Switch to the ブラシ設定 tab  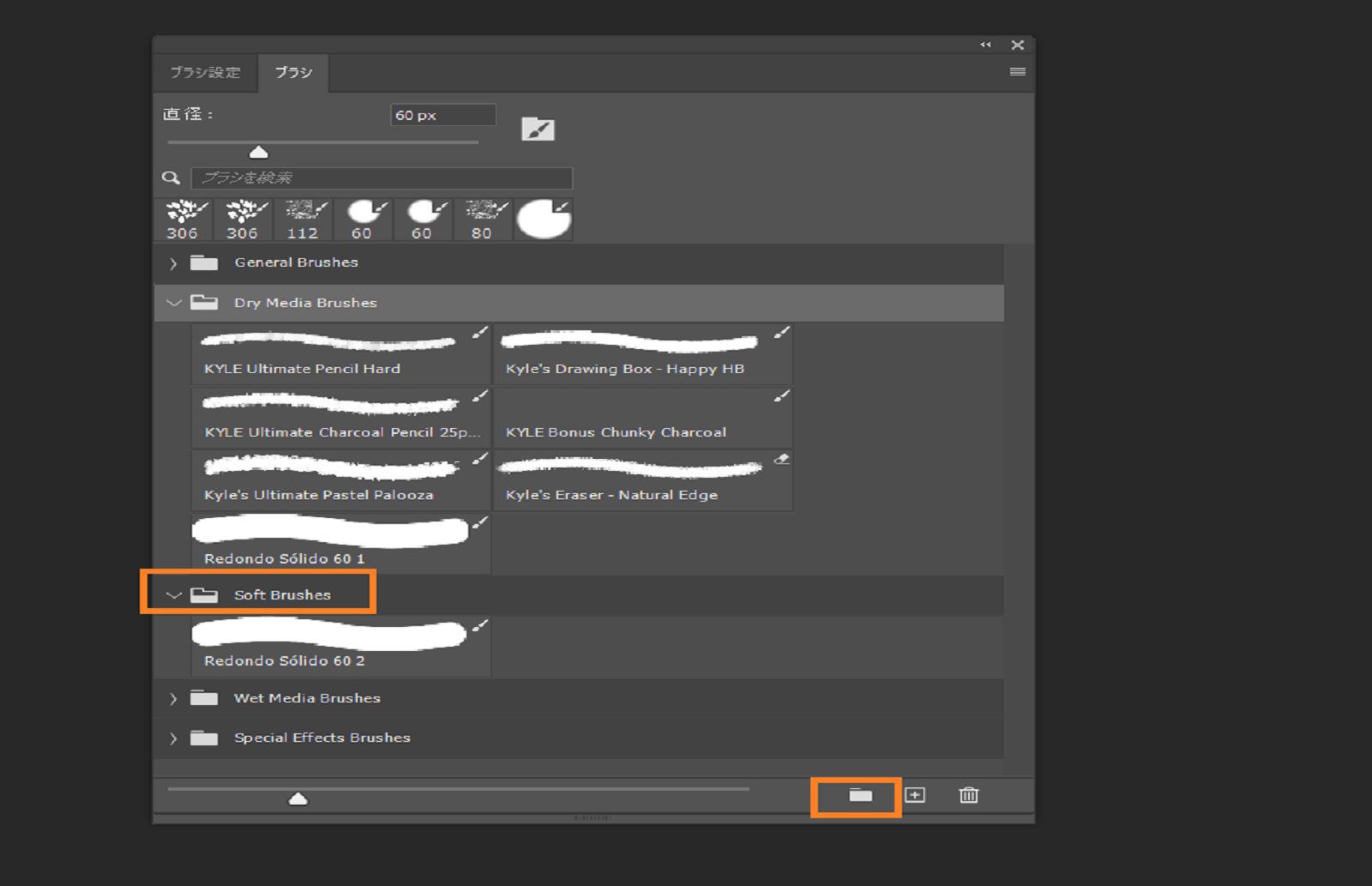[x=206, y=73]
